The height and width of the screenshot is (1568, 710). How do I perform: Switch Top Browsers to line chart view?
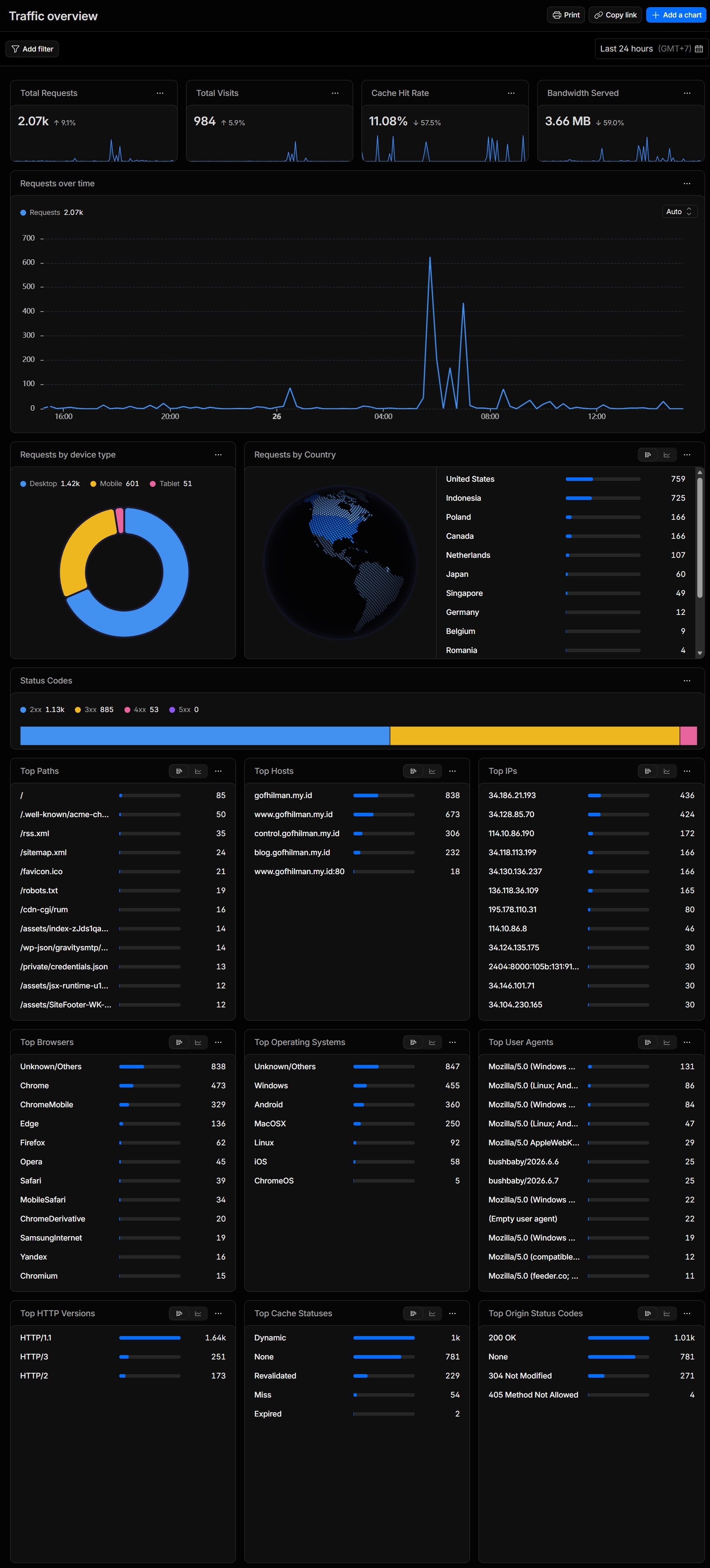(x=198, y=1042)
